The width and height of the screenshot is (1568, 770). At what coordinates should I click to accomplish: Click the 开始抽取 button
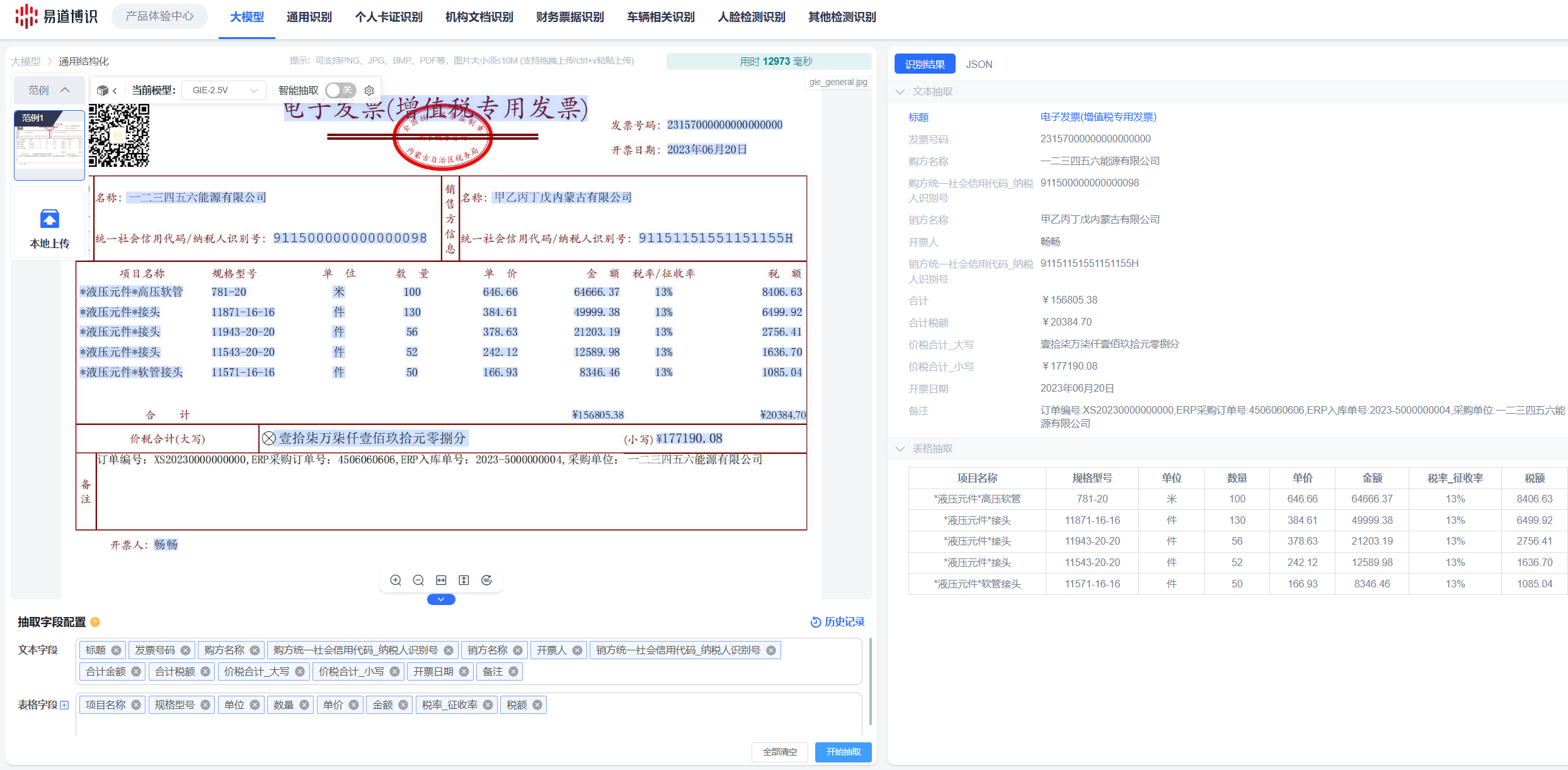[843, 752]
